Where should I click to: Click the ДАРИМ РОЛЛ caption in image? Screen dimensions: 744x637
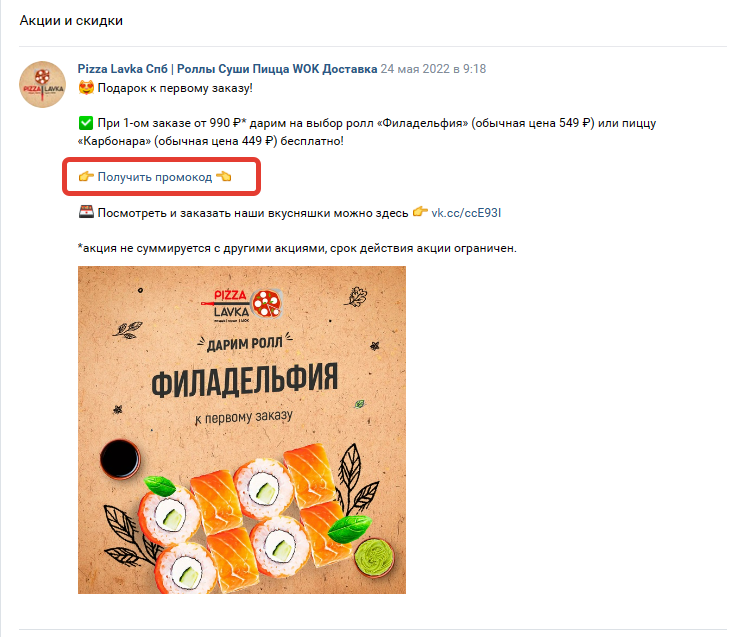pos(244,343)
